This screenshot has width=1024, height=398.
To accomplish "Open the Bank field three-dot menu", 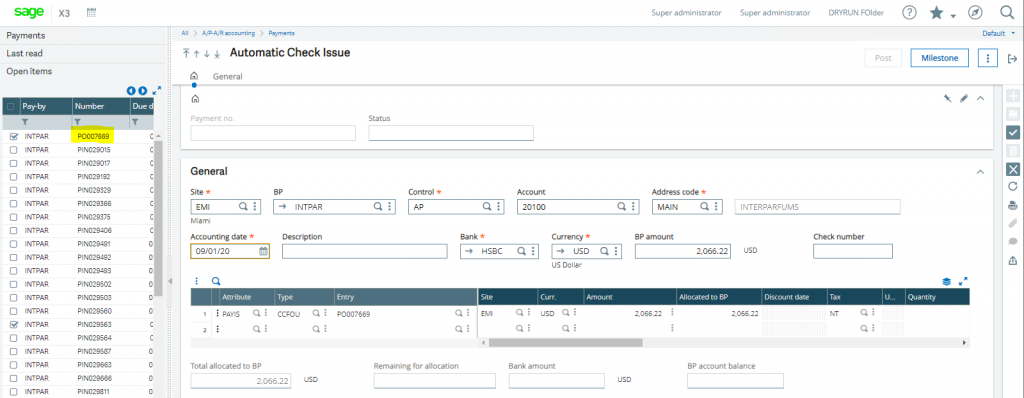I will point(534,251).
